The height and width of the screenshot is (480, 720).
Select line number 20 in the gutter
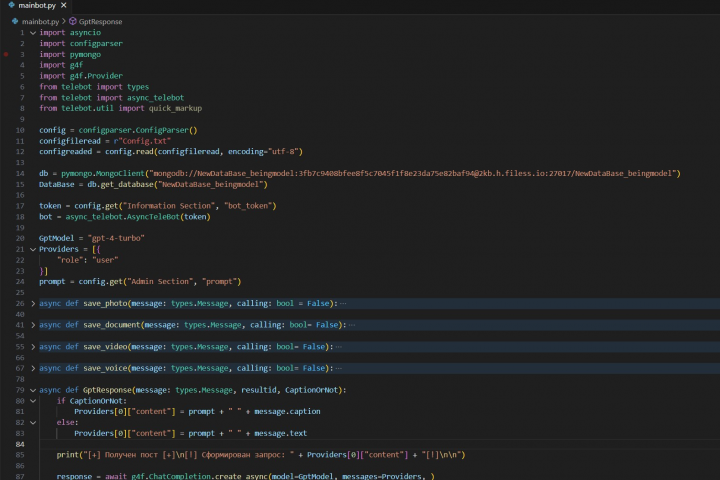(20, 238)
